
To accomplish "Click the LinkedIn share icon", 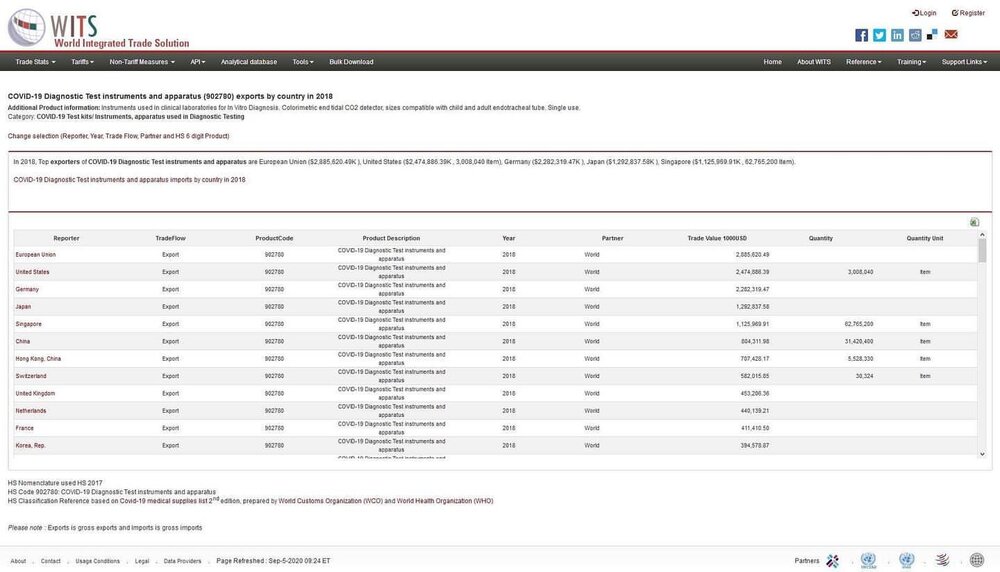I will coord(897,35).
